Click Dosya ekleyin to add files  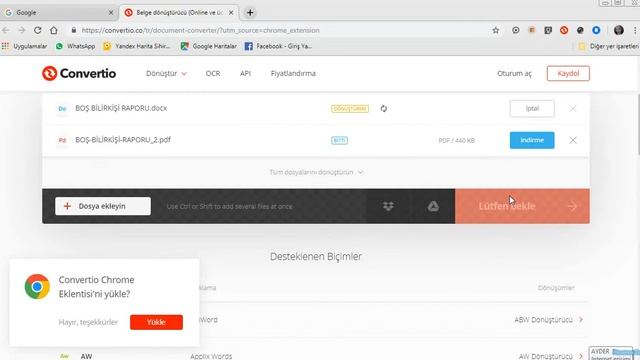(103, 206)
